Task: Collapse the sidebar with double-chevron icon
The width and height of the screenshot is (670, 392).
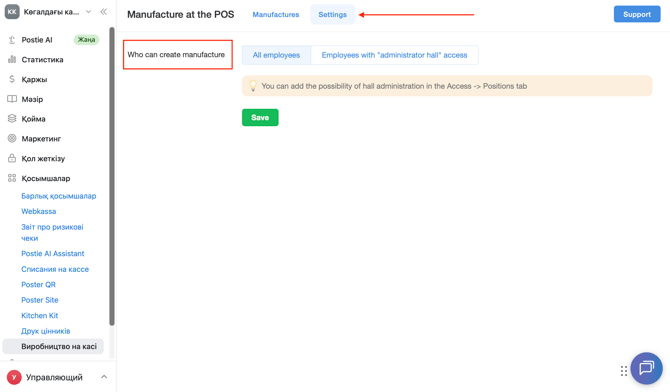Action: point(103,12)
